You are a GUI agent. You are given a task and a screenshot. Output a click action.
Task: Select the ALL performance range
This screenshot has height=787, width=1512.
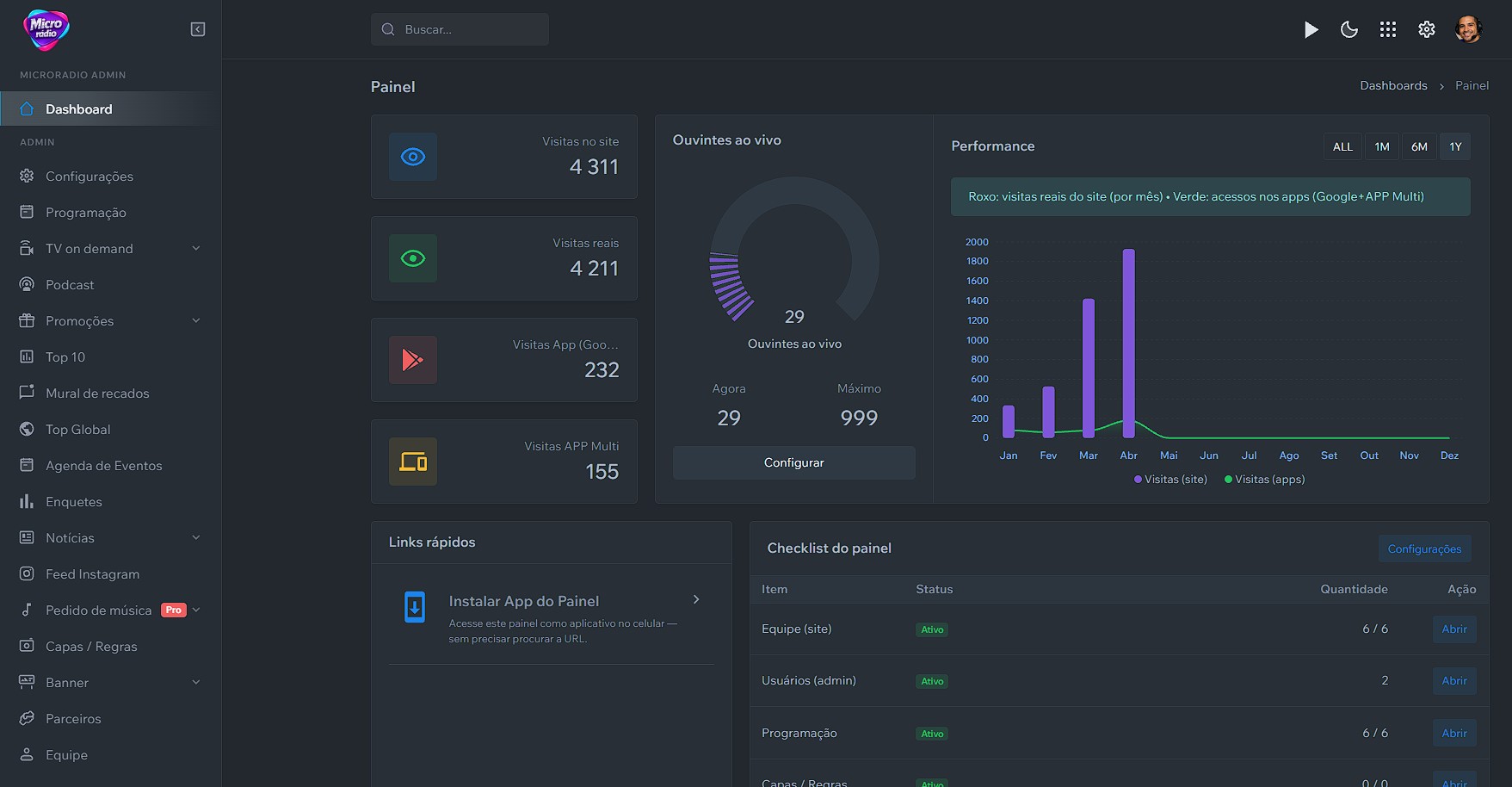pos(1342,146)
